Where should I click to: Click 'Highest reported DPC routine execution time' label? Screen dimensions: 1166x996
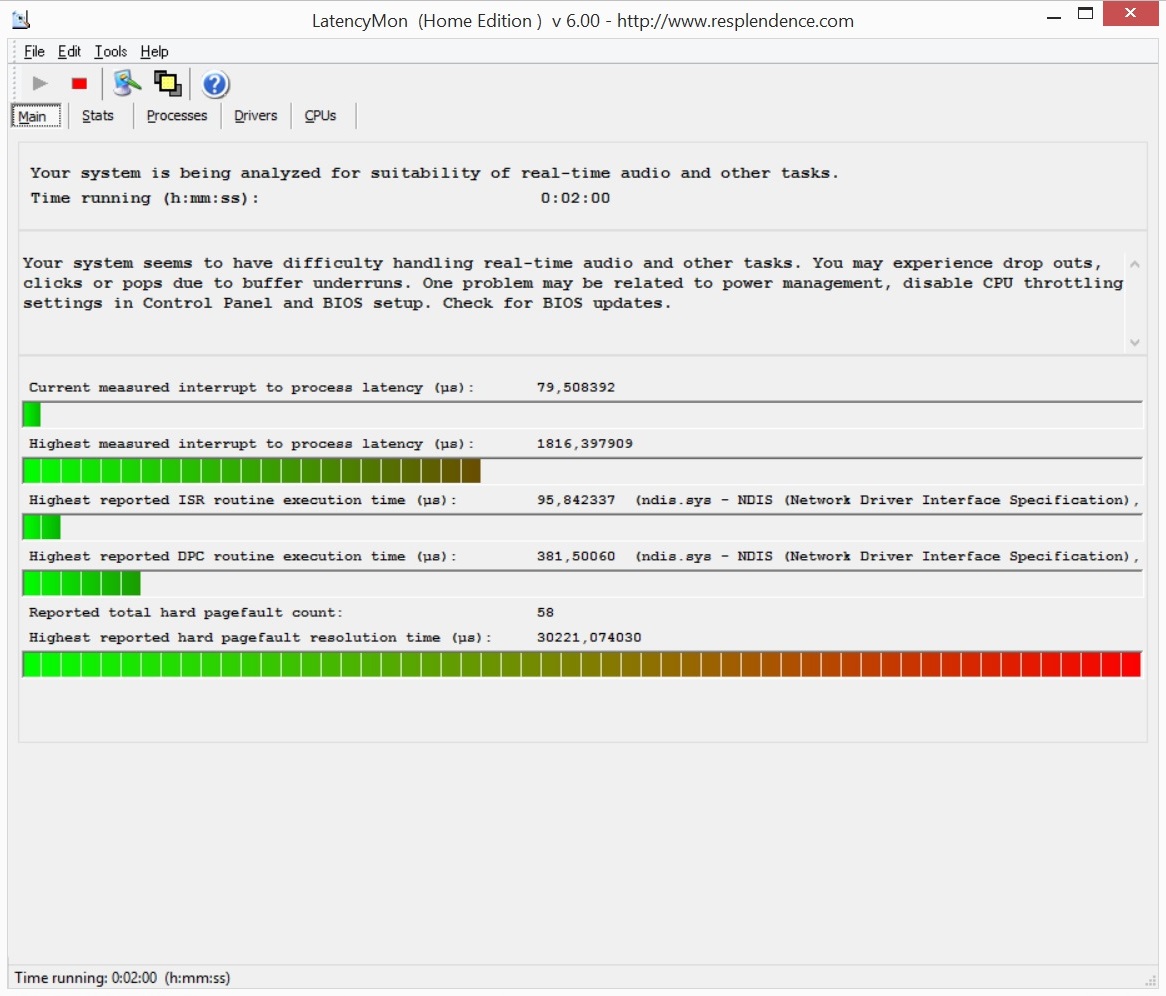click(x=242, y=557)
